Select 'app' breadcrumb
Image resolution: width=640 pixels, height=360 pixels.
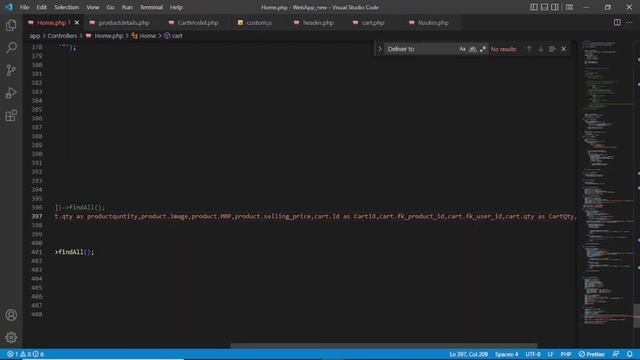[35, 36]
